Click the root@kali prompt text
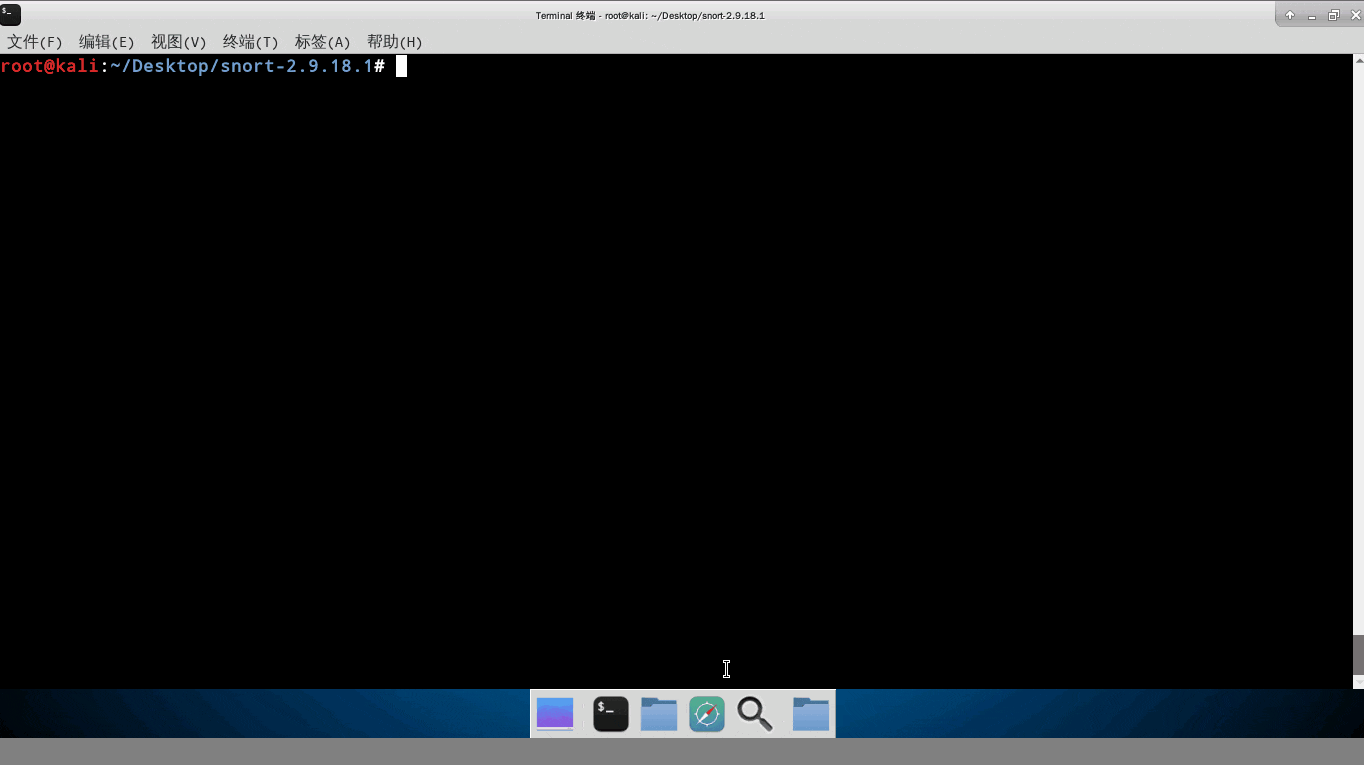Screen dimensions: 1364x765 point(50,66)
